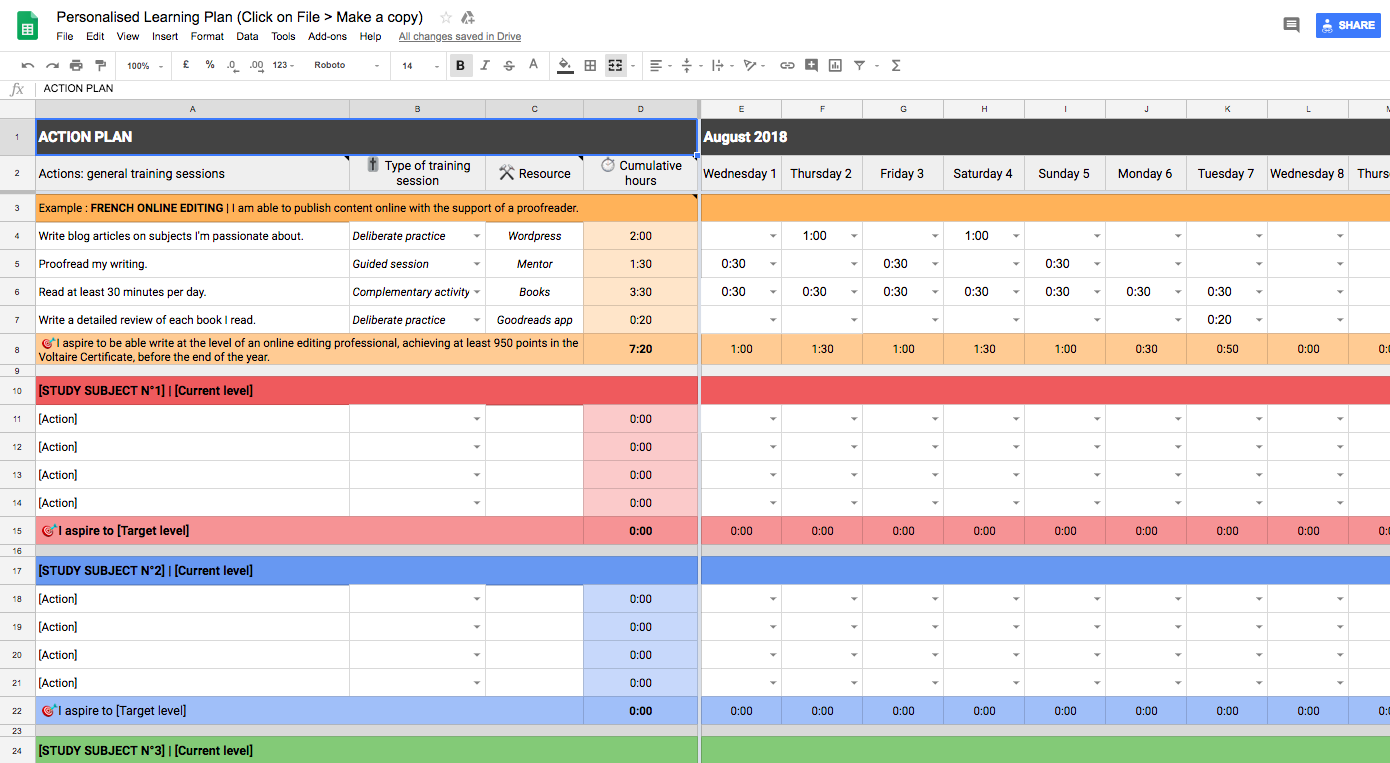This screenshot has width=1390, height=763.
Task: Toggle bold formatting
Action: (x=460, y=65)
